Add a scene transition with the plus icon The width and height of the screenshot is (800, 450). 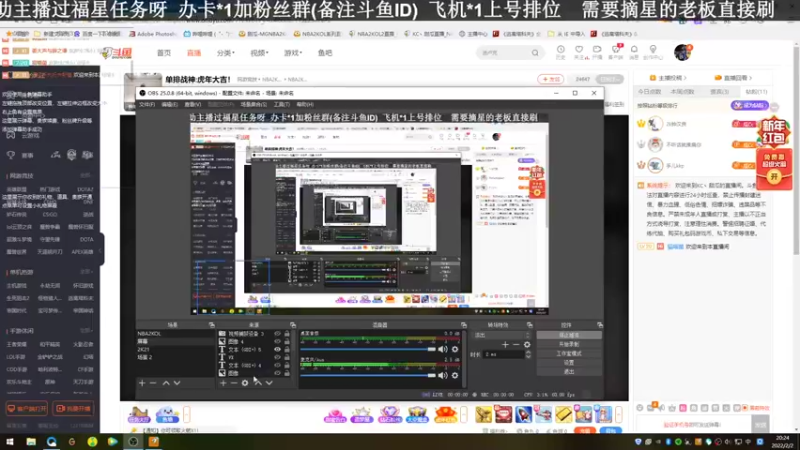pyautogui.click(x=505, y=345)
